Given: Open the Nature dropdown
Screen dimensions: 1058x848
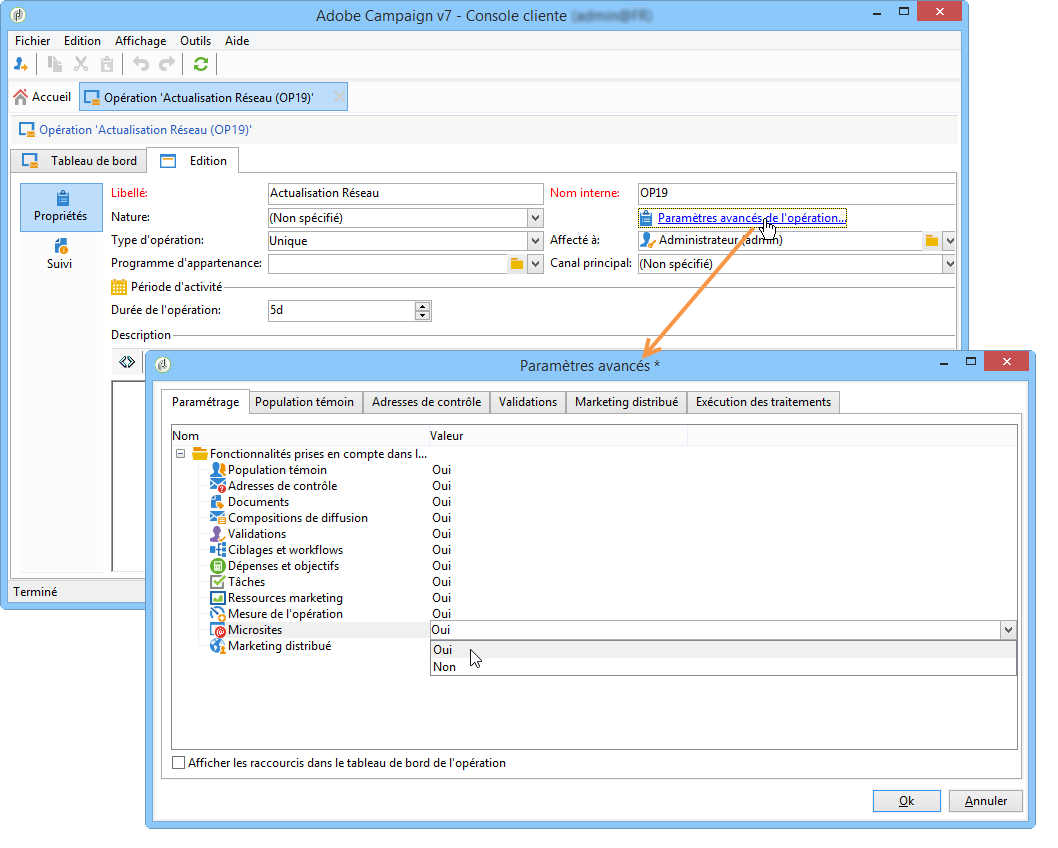Looking at the screenshot, I should pos(535,218).
